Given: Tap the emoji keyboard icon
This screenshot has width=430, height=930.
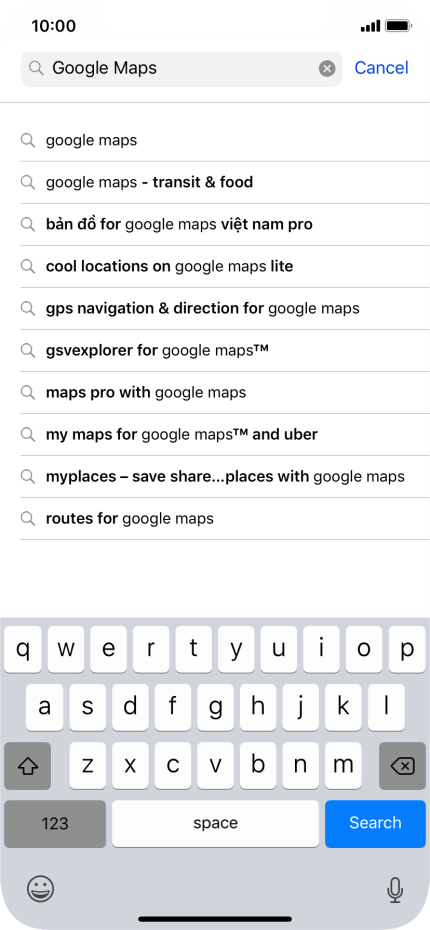Looking at the screenshot, I should (40, 888).
